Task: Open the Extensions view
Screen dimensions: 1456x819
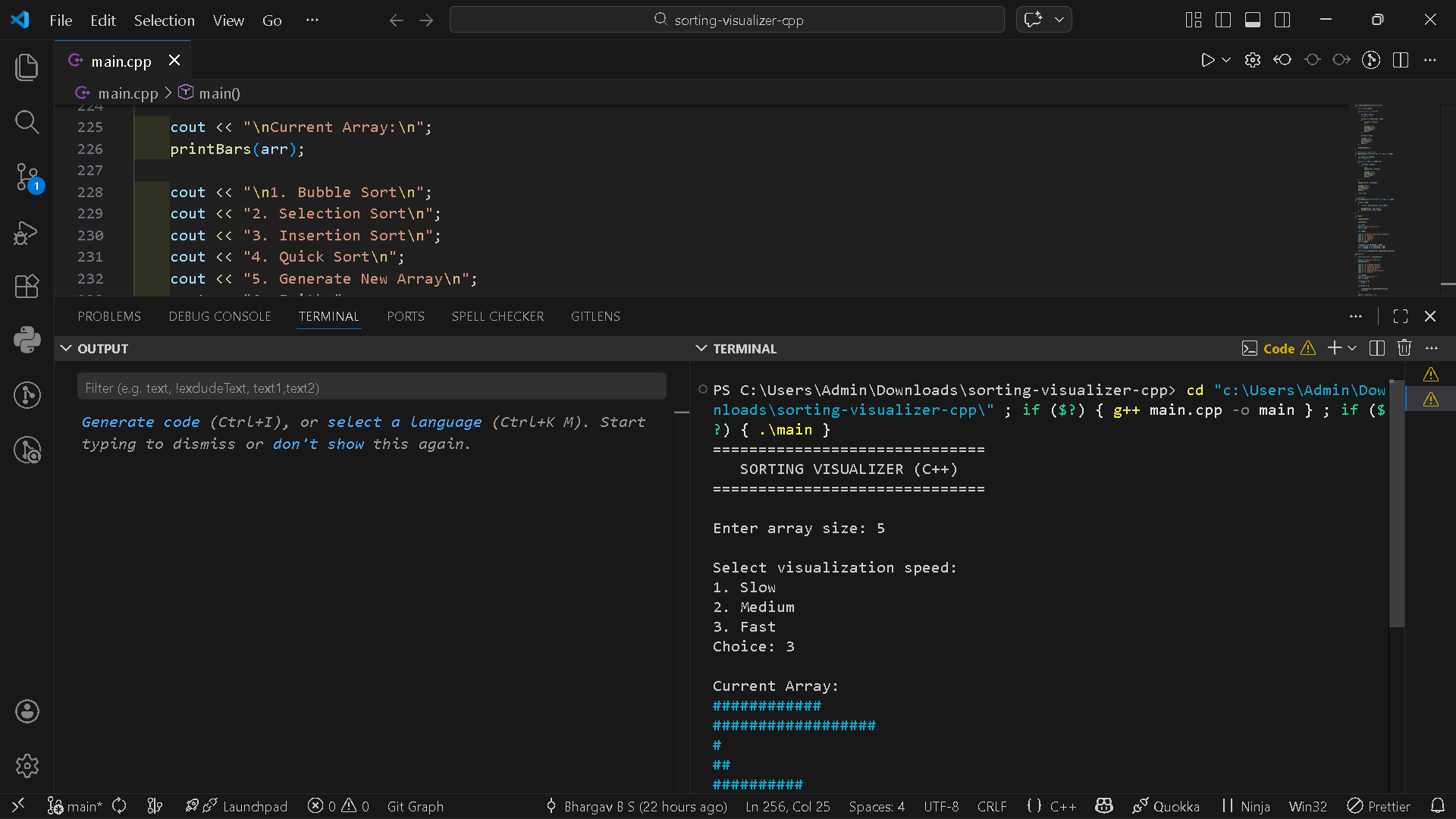Action: click(x=27, y=287)
